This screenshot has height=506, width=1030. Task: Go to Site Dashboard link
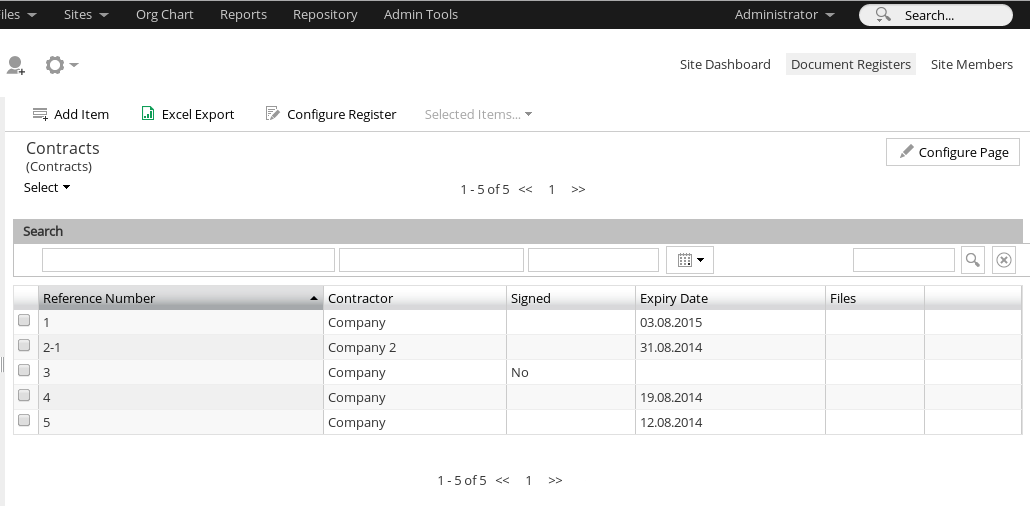point(725,64)
